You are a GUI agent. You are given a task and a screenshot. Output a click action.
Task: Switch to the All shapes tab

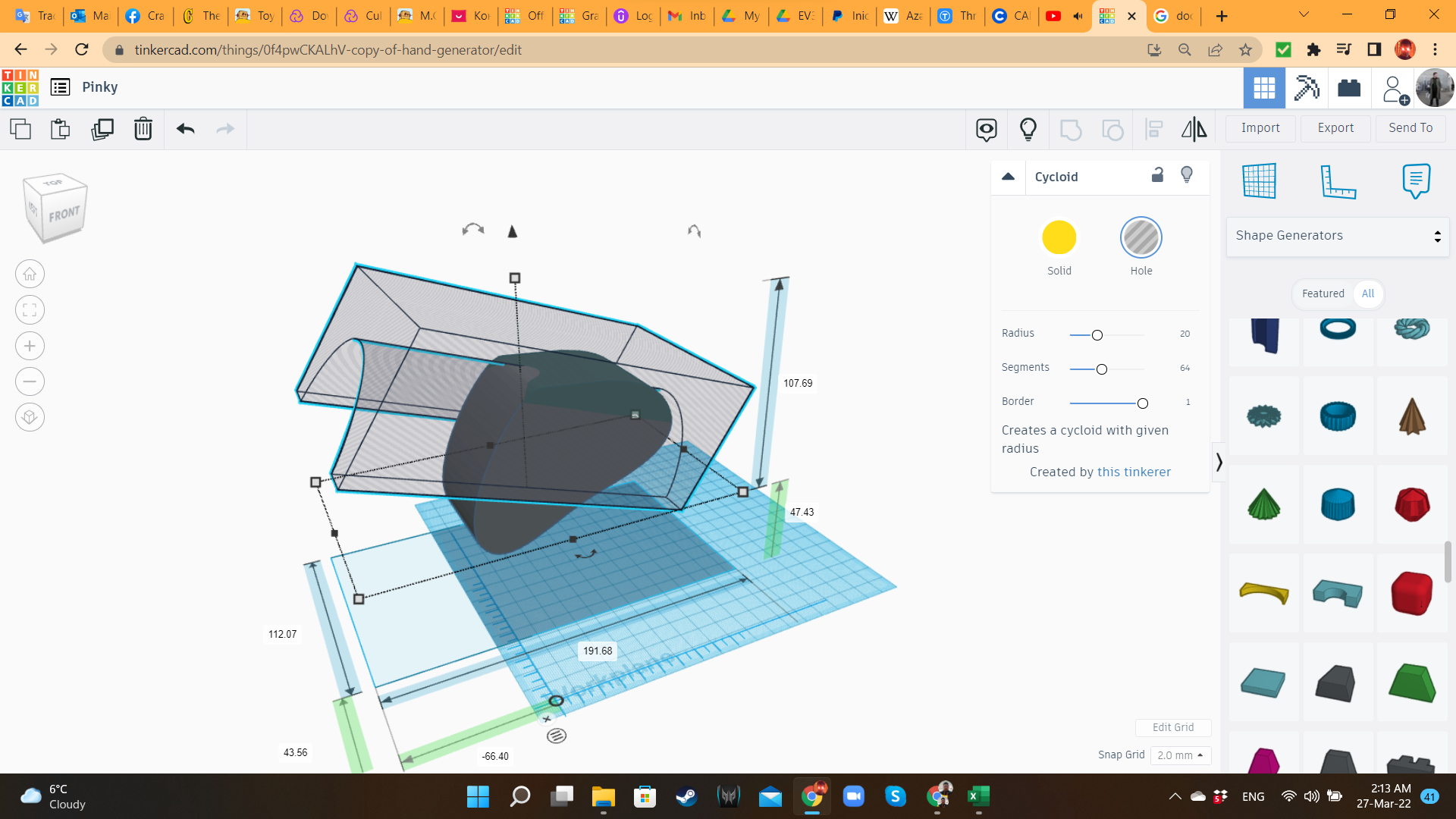coord(1367,293)
